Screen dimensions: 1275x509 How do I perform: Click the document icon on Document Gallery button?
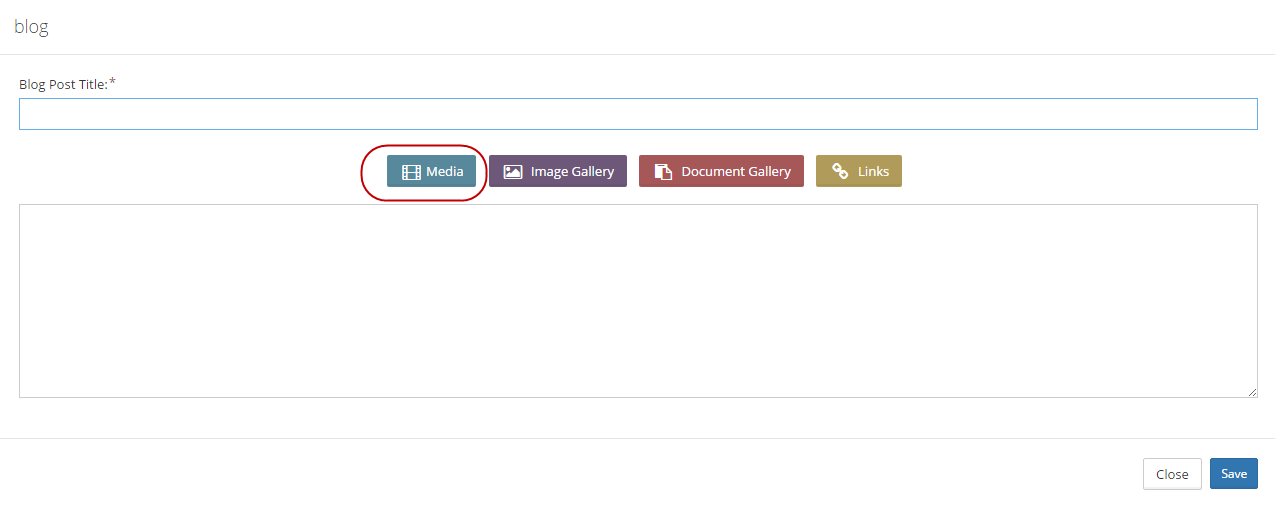(x=663, y=172)
